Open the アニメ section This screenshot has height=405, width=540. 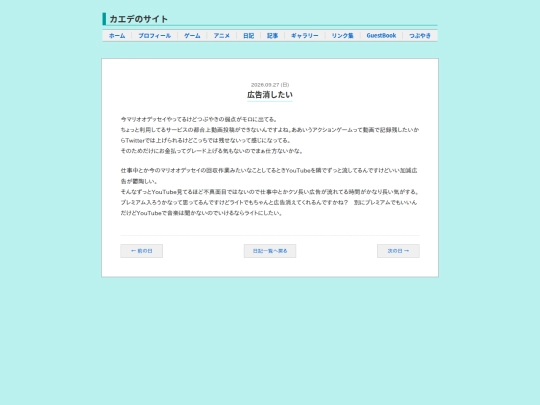221,35
